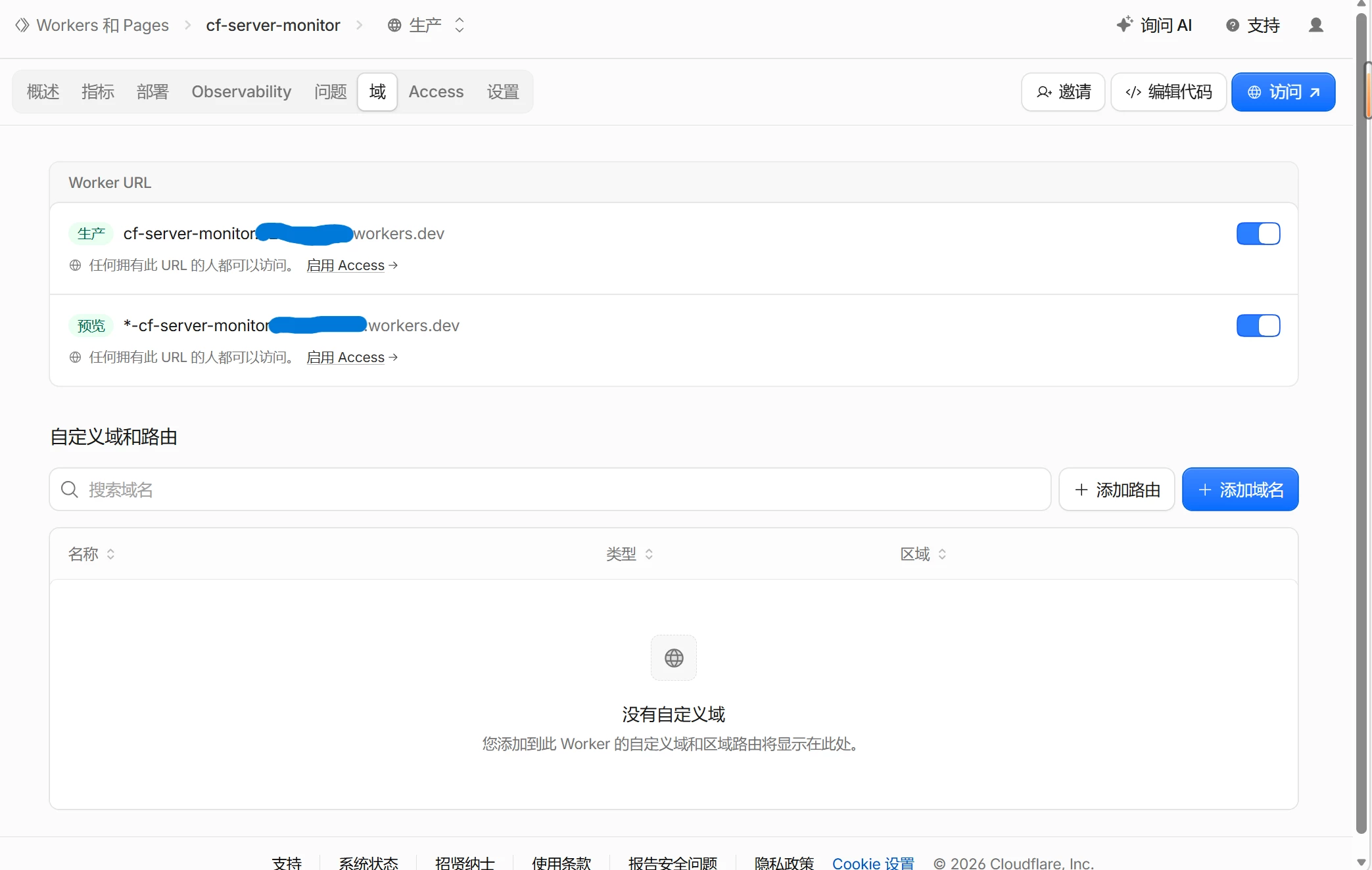Open the Access tab

point(436,91)
